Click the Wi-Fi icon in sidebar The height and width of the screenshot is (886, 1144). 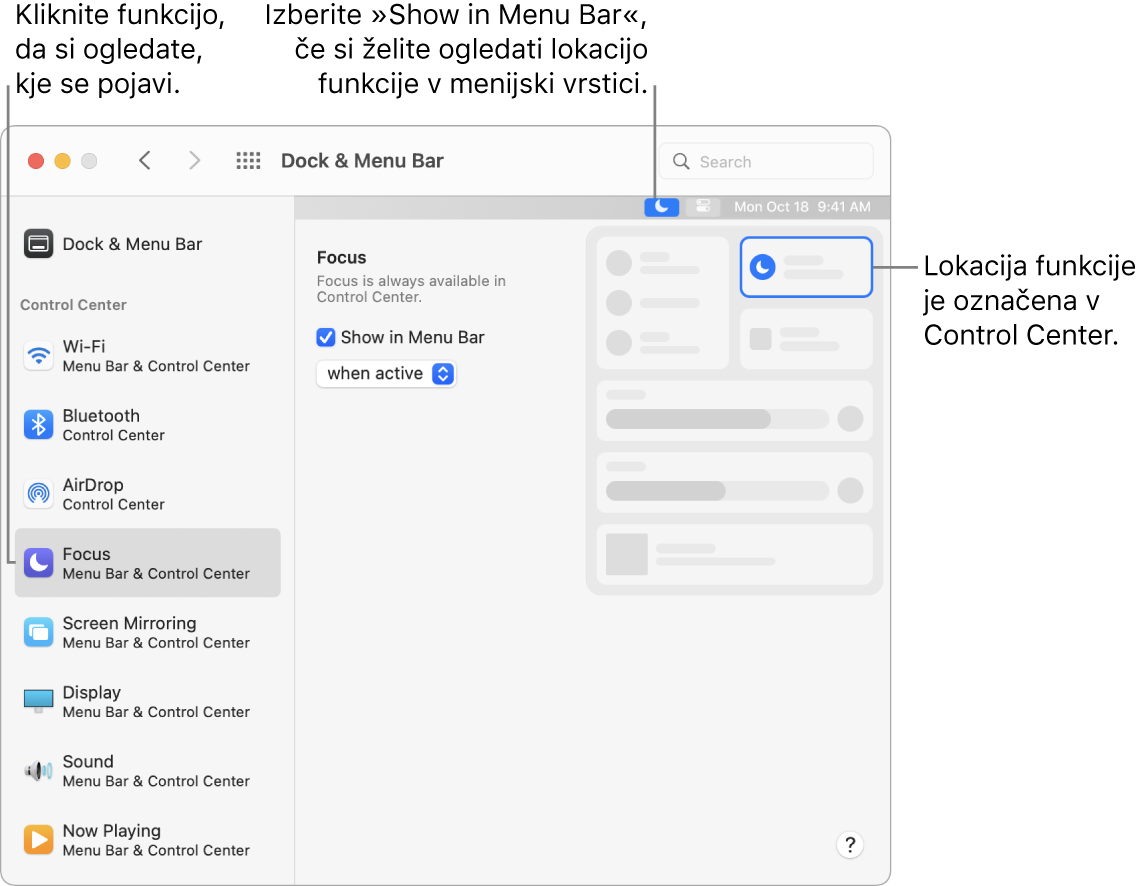pos(39,356)
